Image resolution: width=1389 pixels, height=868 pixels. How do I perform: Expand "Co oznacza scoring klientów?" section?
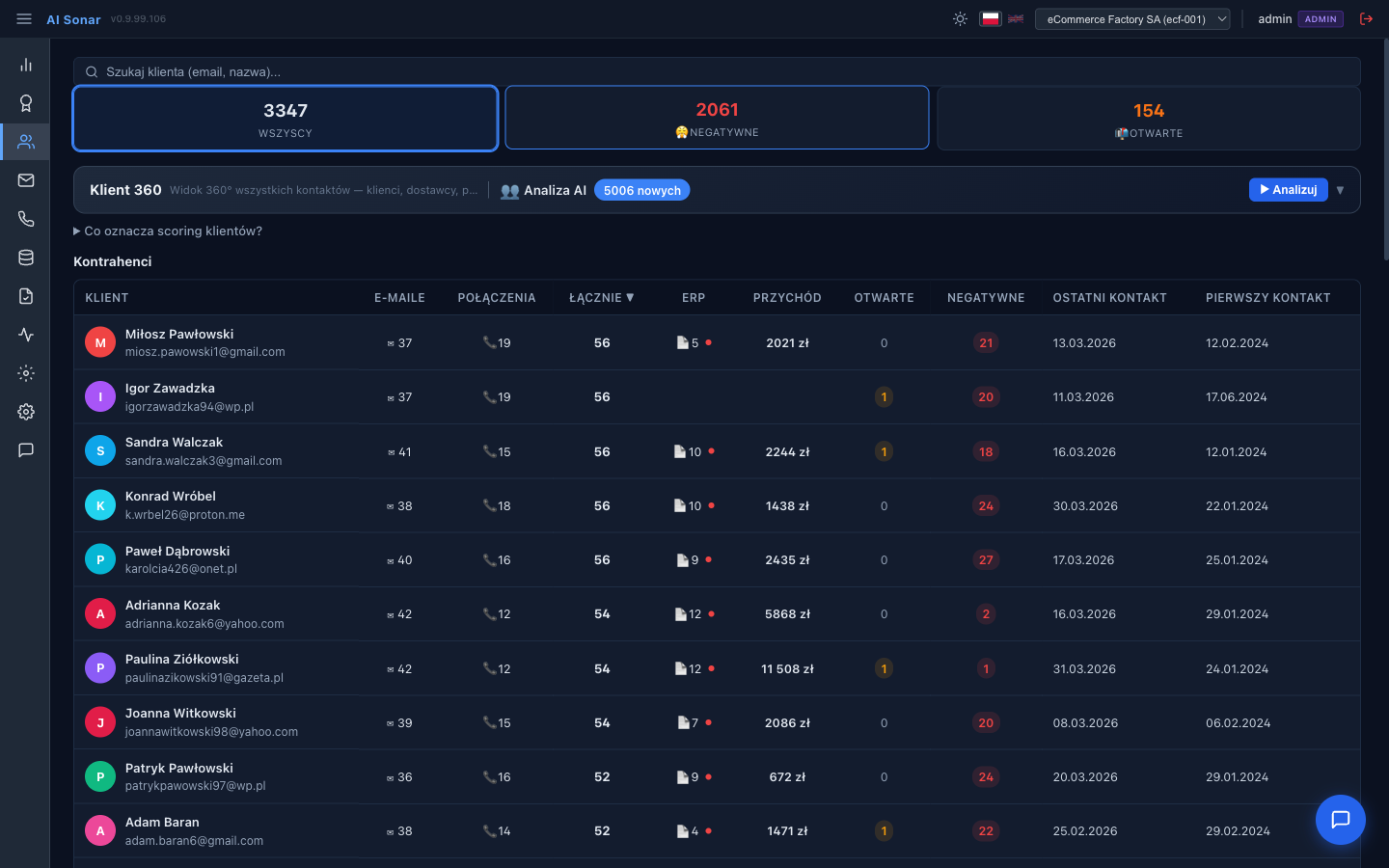point(168,231)
